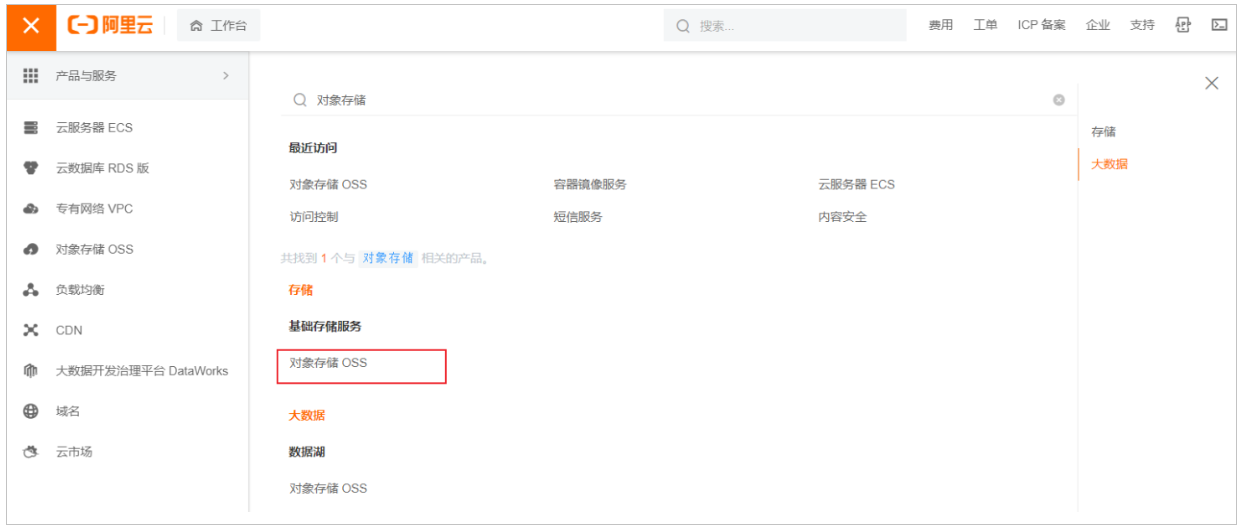This screenshot has width=1242, height=529.
Task: Expand the 产品与服务 chevron arrow
Action: [226, 76]
